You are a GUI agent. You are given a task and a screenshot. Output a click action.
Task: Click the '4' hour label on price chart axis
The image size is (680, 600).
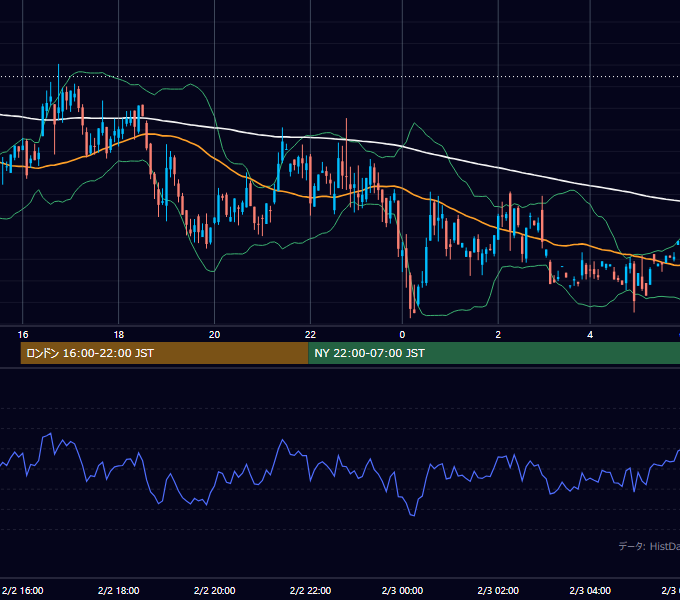pyautogui.click(x=590, y=335)
